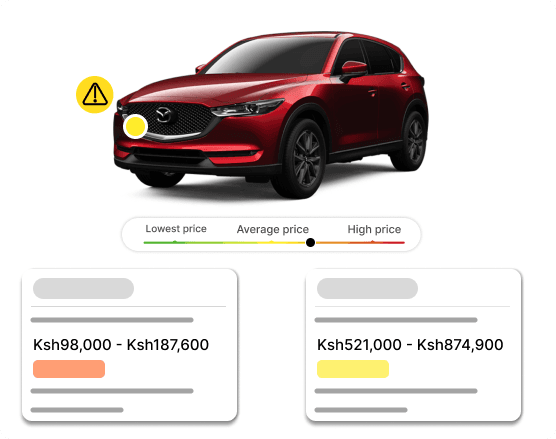This screenshot has height=439, width=556.
Task: Select the Lowest price label
Action: pos(176,229)
